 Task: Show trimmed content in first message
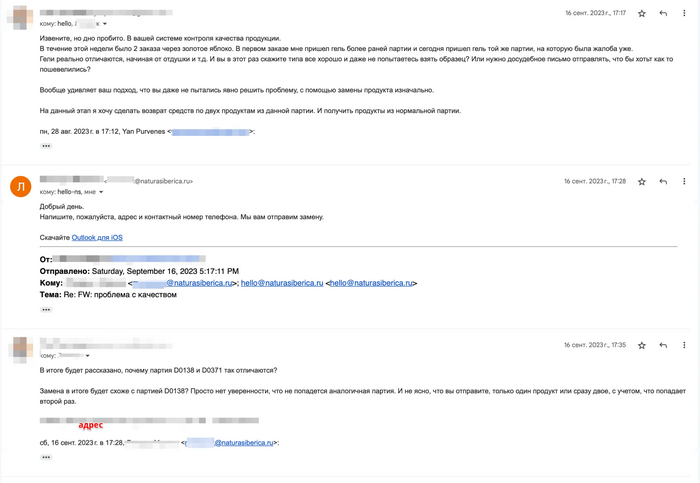46,146
